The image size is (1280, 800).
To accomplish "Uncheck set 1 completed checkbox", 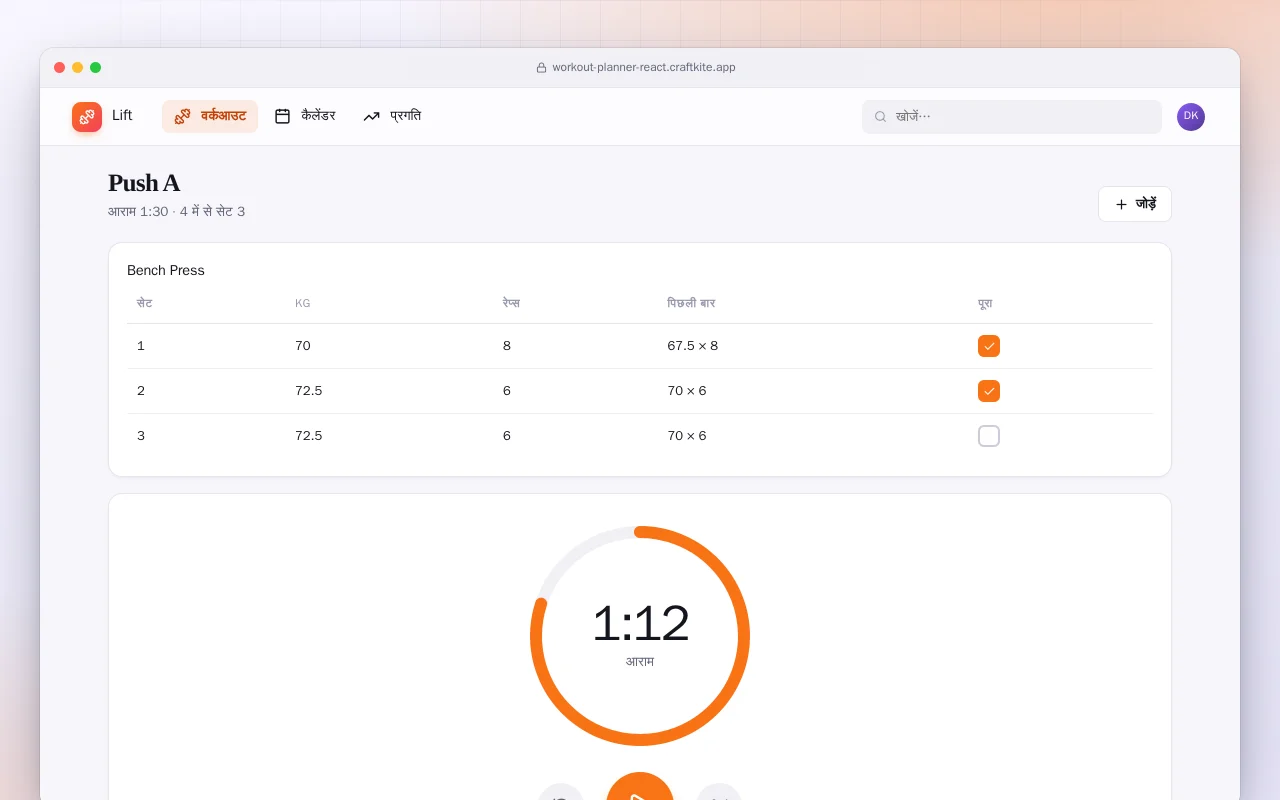I will coord(989,346).
